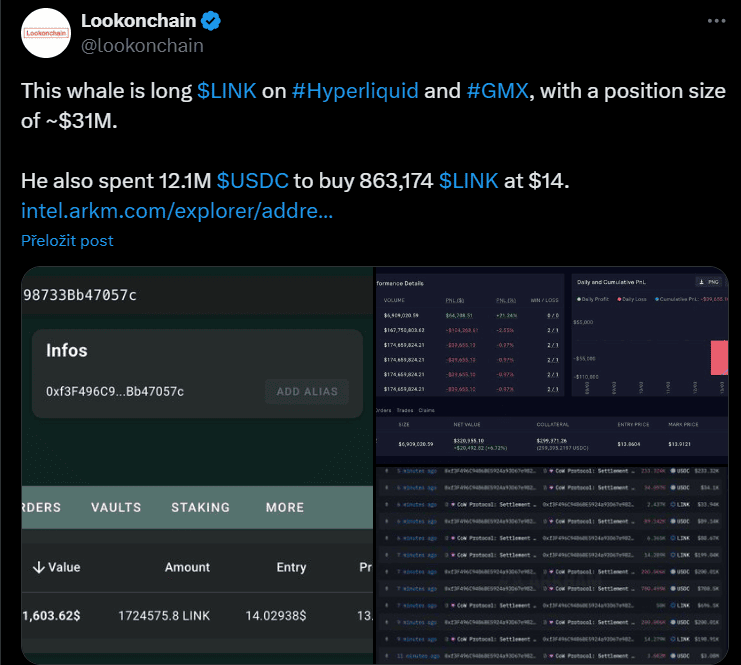Image resolution: width=741 pixels, height=665 pixels.
Task: Click the Přeložit post translate link
Action: [67, 240]
